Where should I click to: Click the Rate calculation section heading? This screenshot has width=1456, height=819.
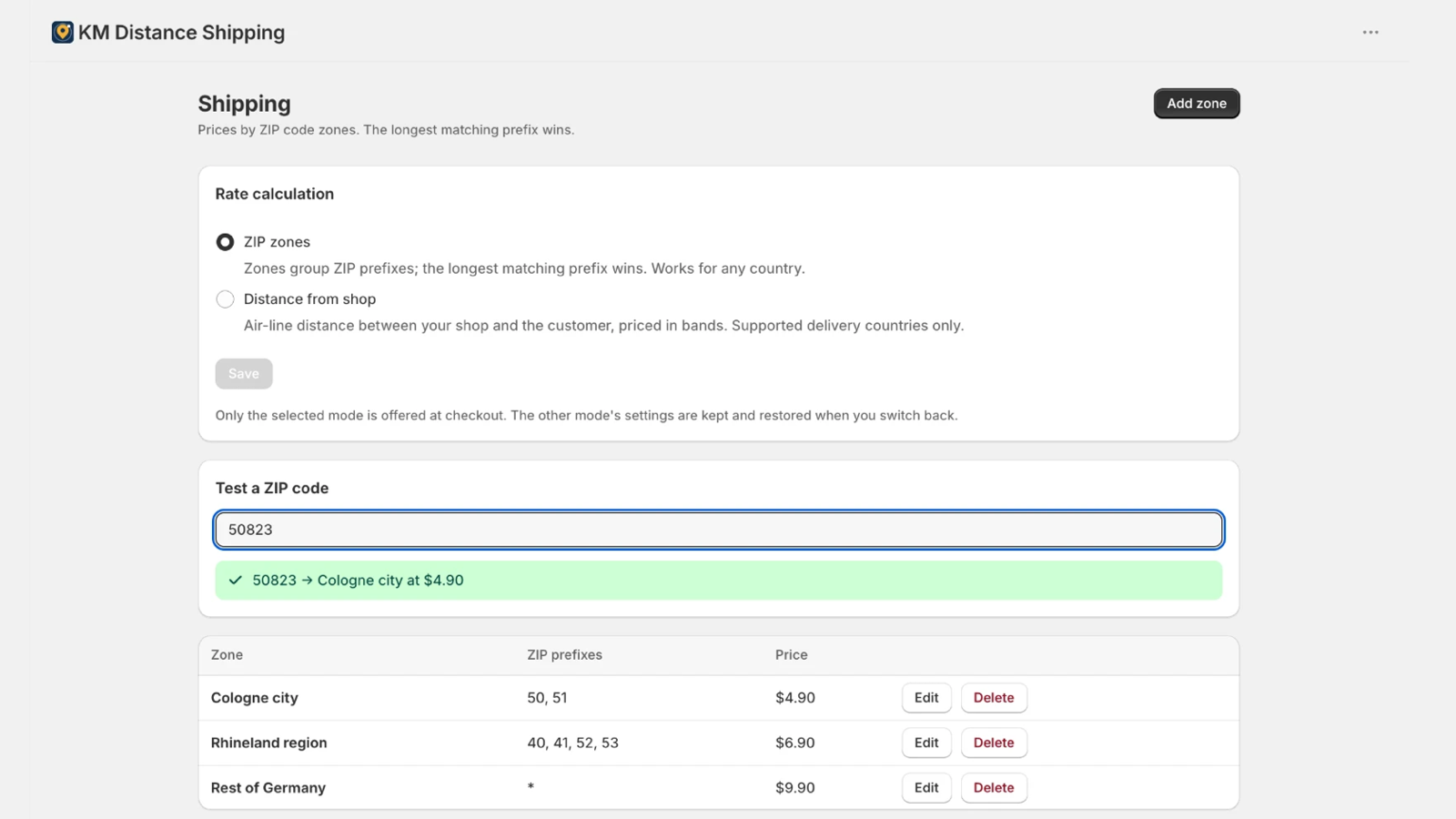tap(275, 194)
